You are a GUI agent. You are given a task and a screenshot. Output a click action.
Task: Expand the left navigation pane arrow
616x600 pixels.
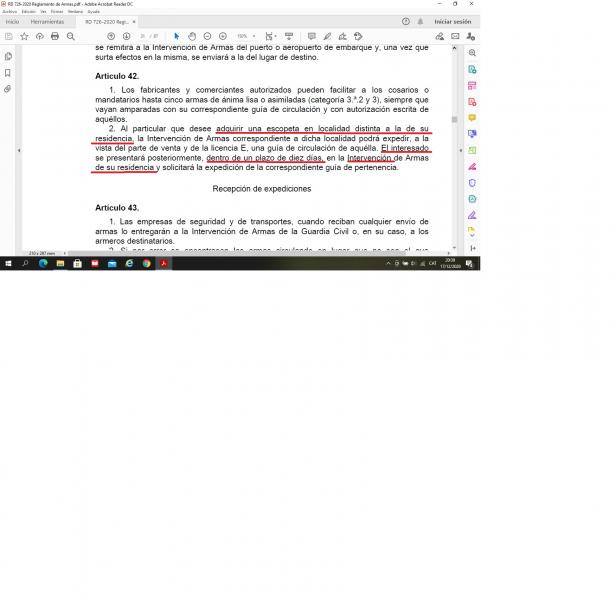[x=19, y=150]
